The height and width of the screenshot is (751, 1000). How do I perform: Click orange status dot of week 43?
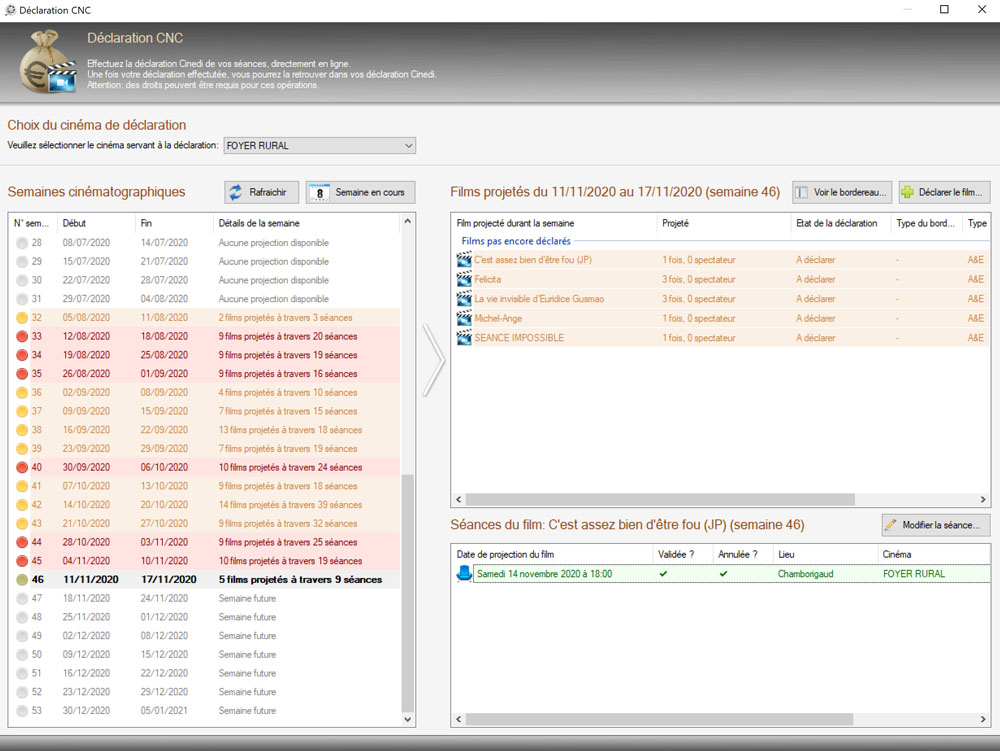(x=22, y=523)
